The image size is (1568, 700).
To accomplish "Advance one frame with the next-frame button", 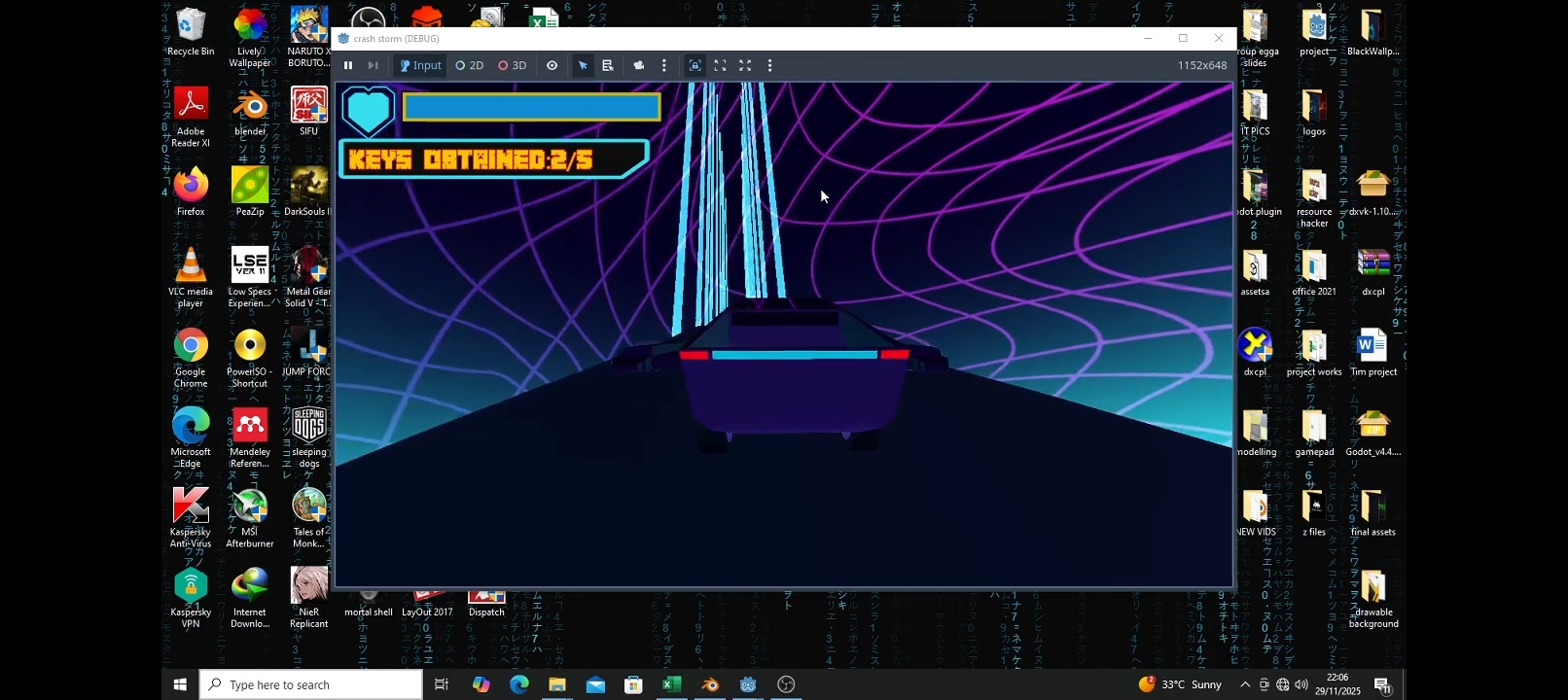I will [373, 65].
